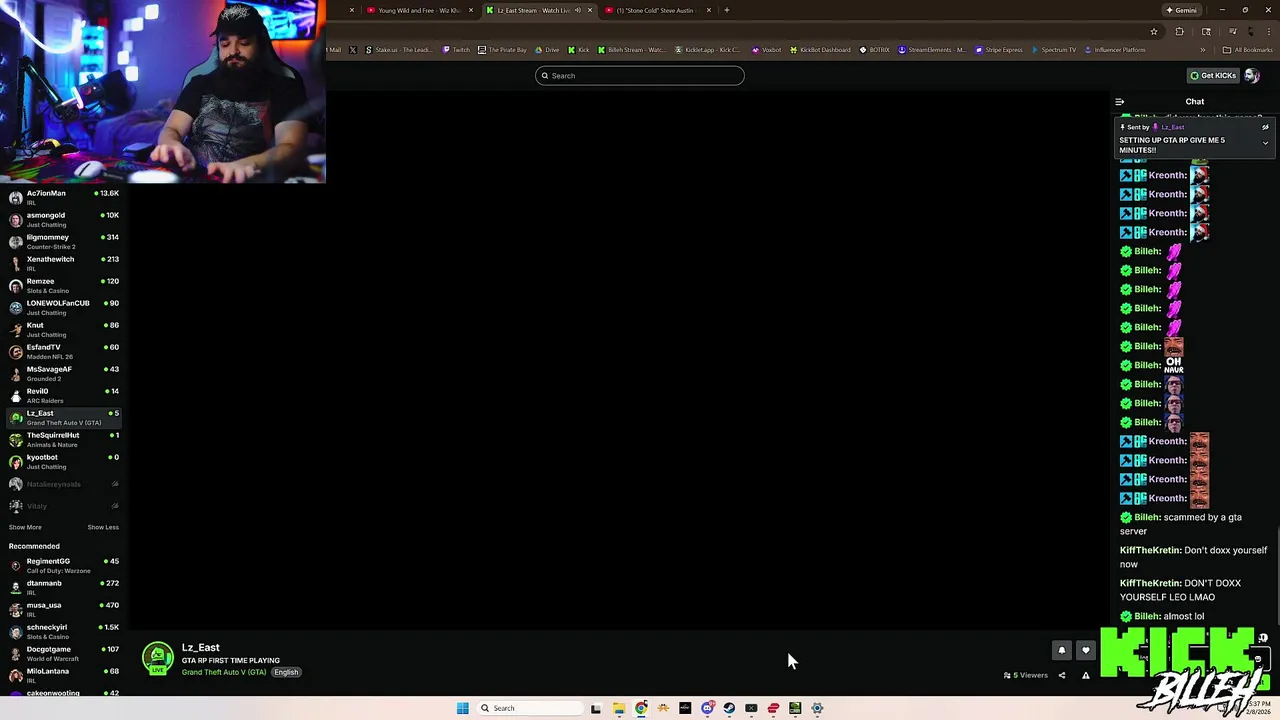Open File Explorer from taskbar
This screenshot has width=1280, height=720.
(x=619, y=708)
